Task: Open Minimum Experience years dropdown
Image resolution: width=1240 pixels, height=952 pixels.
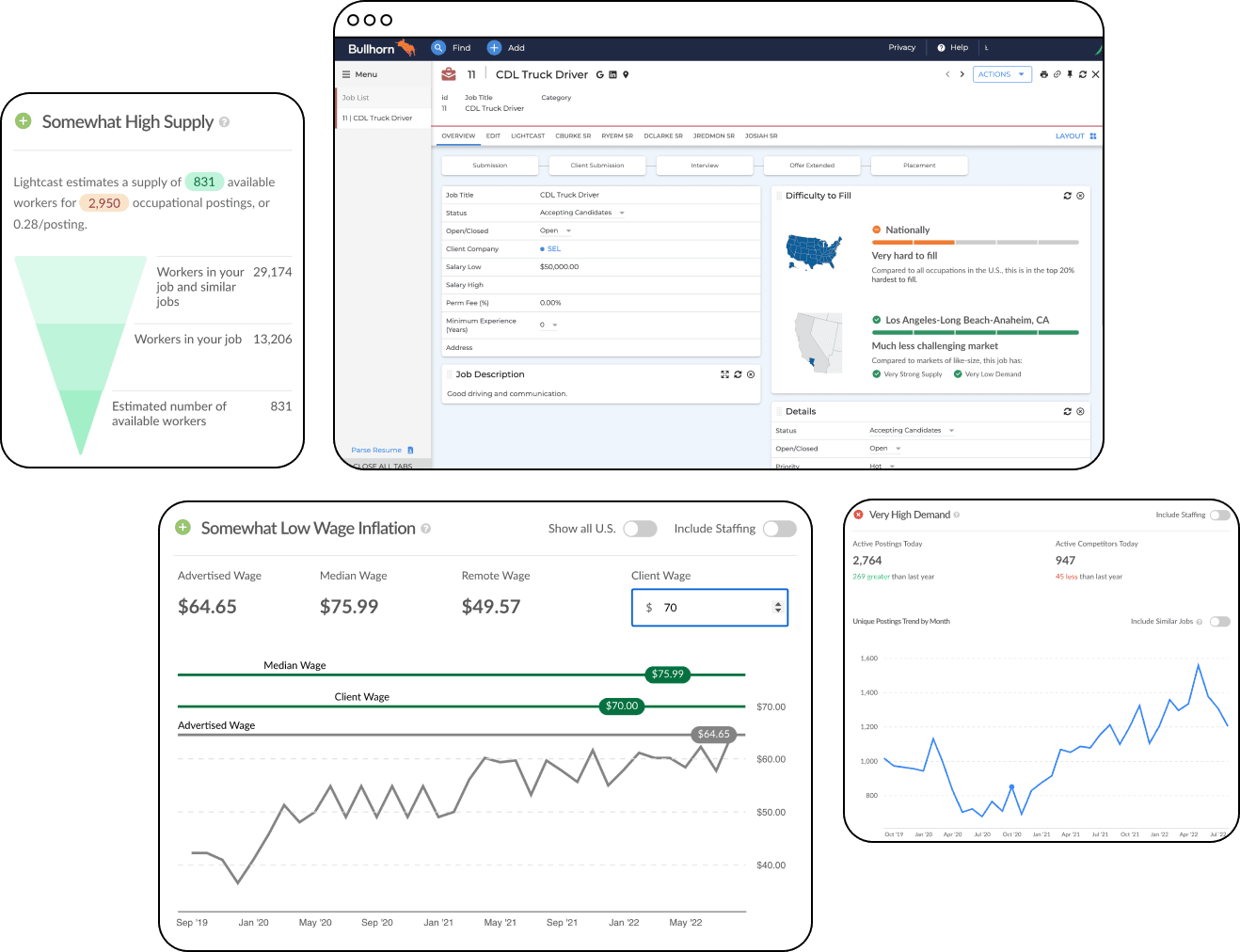Action: 549,325
